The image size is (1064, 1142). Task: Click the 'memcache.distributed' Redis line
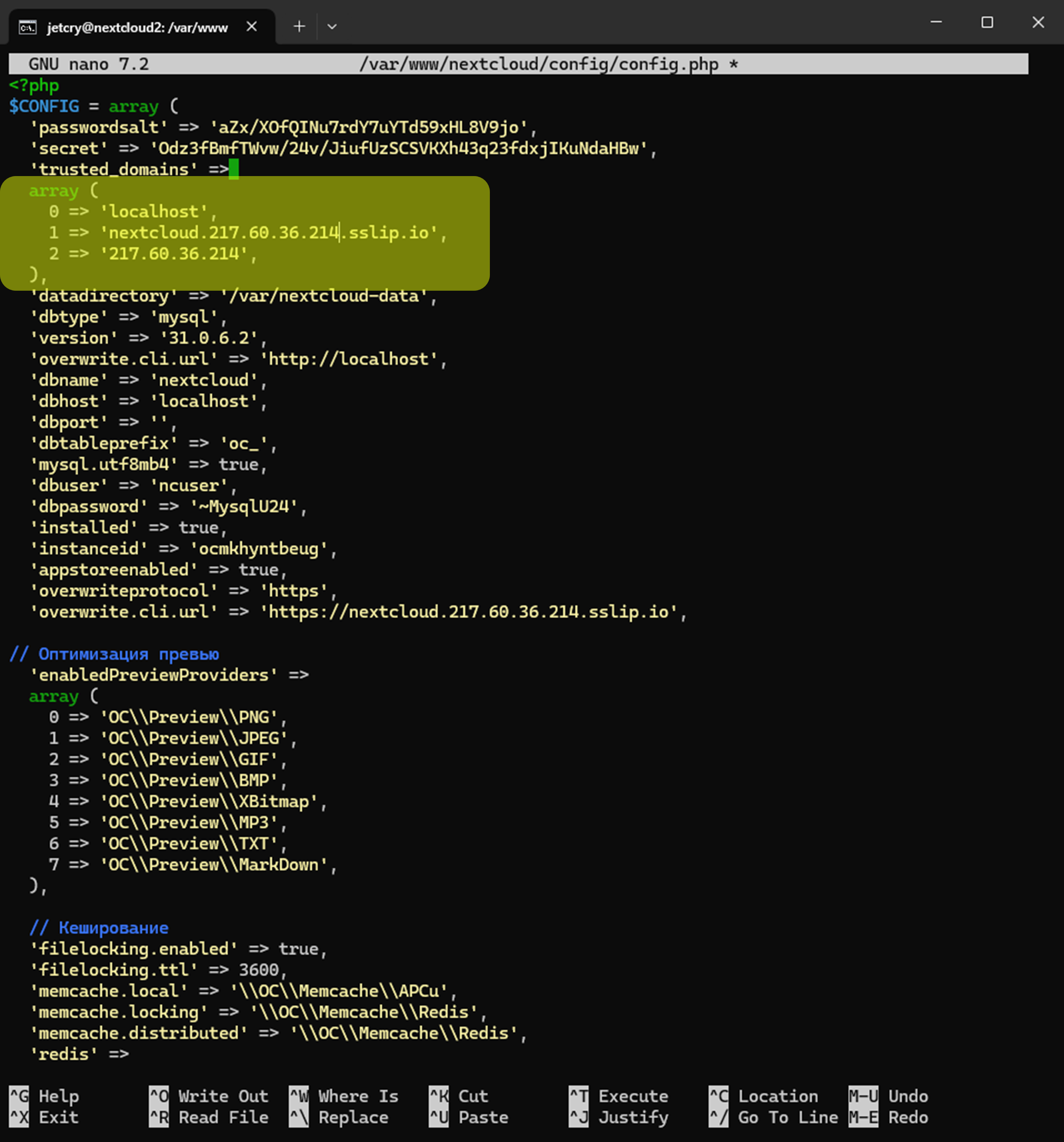(x=279, y=1034)
